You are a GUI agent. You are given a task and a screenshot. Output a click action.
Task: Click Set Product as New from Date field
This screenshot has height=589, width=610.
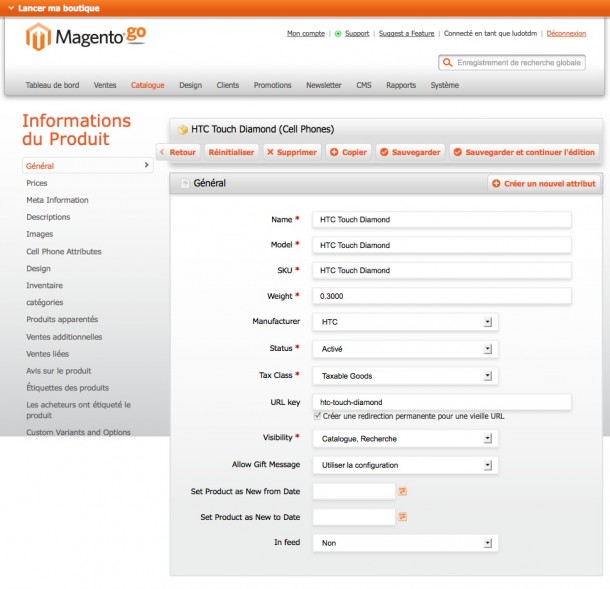(354, 491)
